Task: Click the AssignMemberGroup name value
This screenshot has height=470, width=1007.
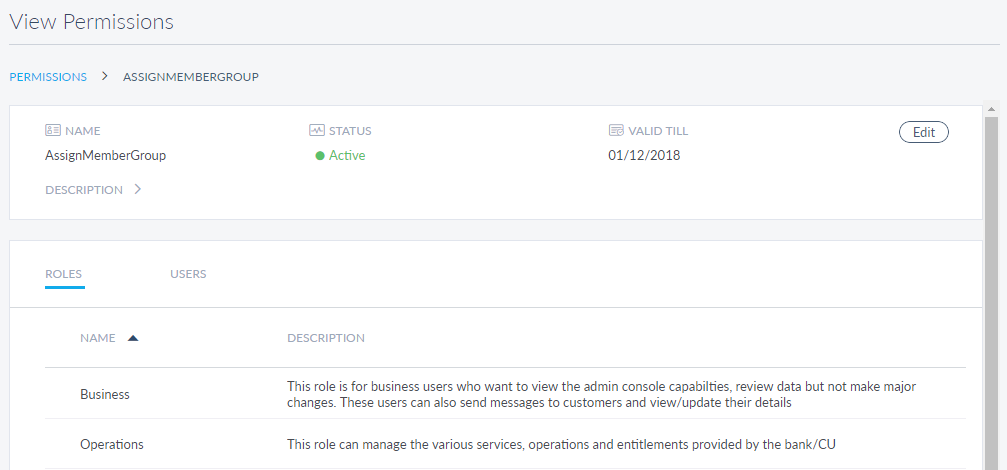Action: coord(105,155)
